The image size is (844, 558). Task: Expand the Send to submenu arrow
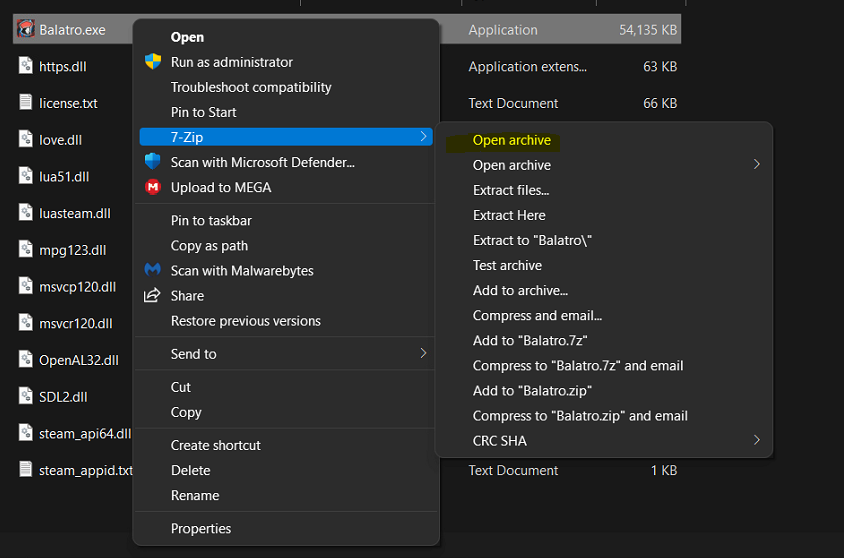coord(423,353)
